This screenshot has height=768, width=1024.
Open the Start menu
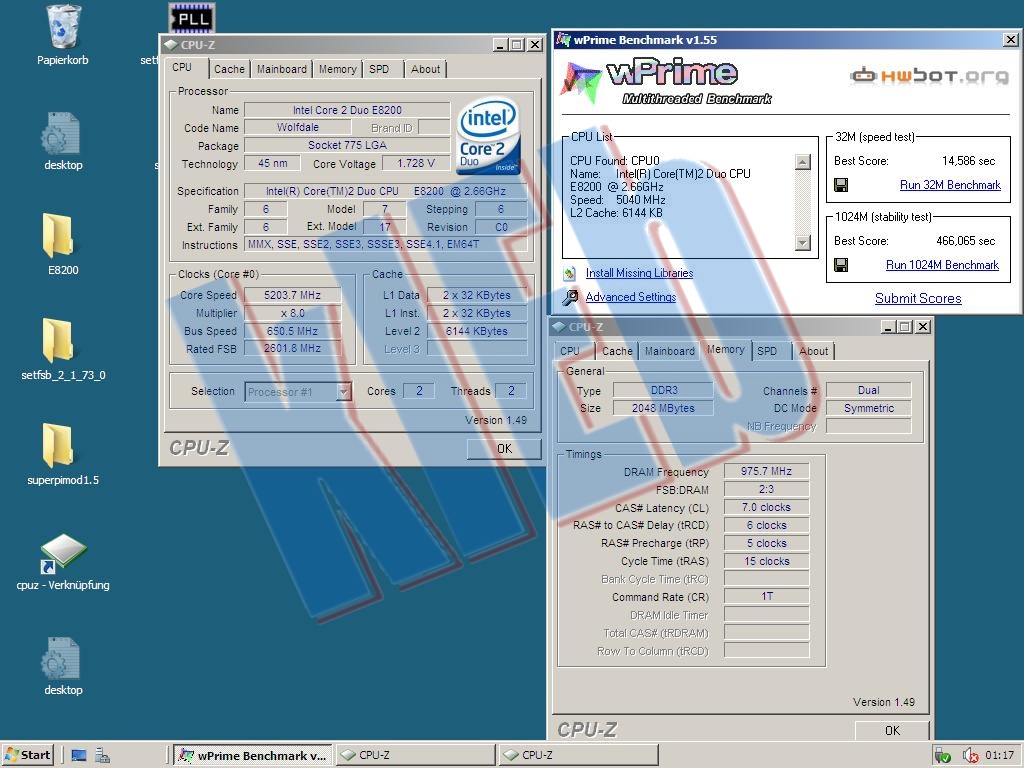27,755
